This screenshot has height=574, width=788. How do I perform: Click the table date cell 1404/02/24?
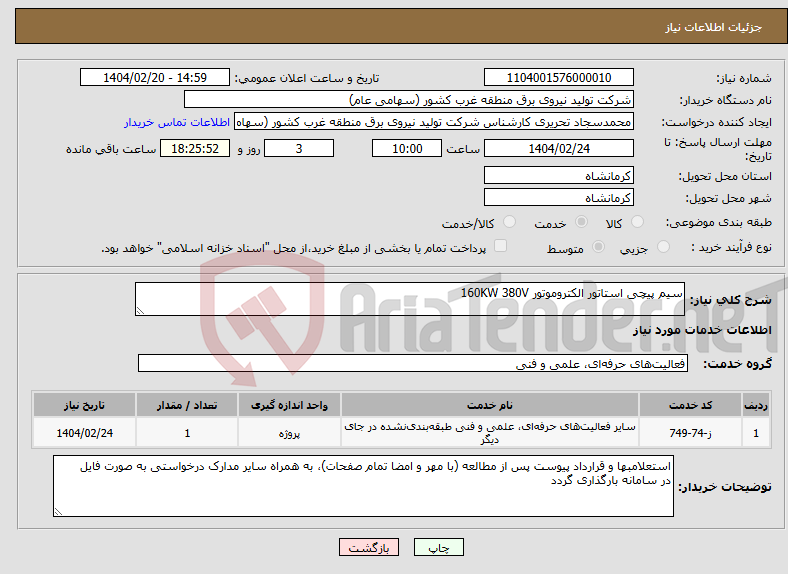click(x=84, y=432)
